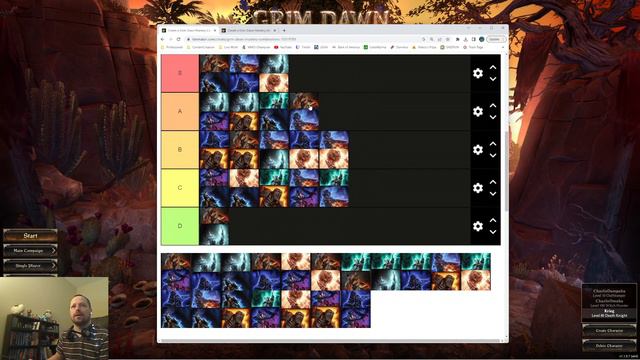Open settings gear for the S tier row
Image resolution: width=640 pixels, height=360 pixels.
[478, 73]
